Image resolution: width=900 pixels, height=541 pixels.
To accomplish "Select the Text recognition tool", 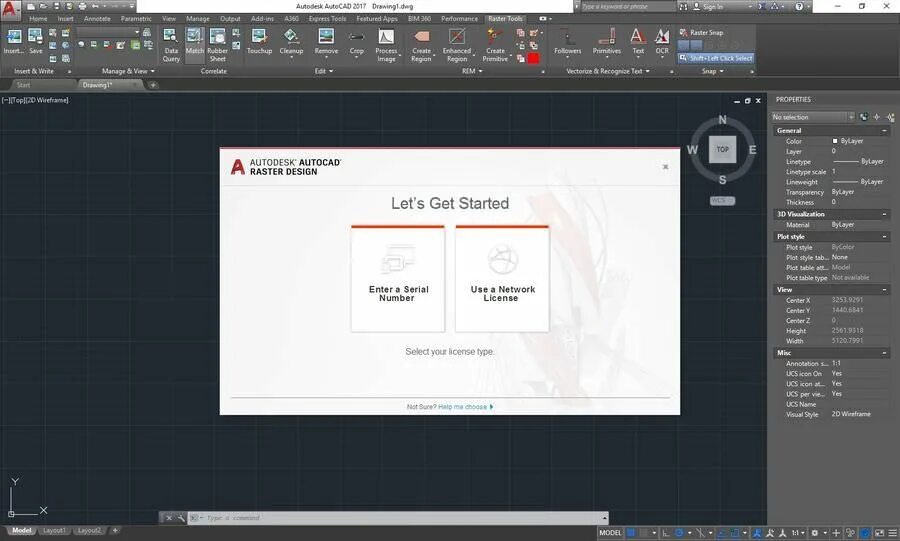I will click(x=638, y=42).
